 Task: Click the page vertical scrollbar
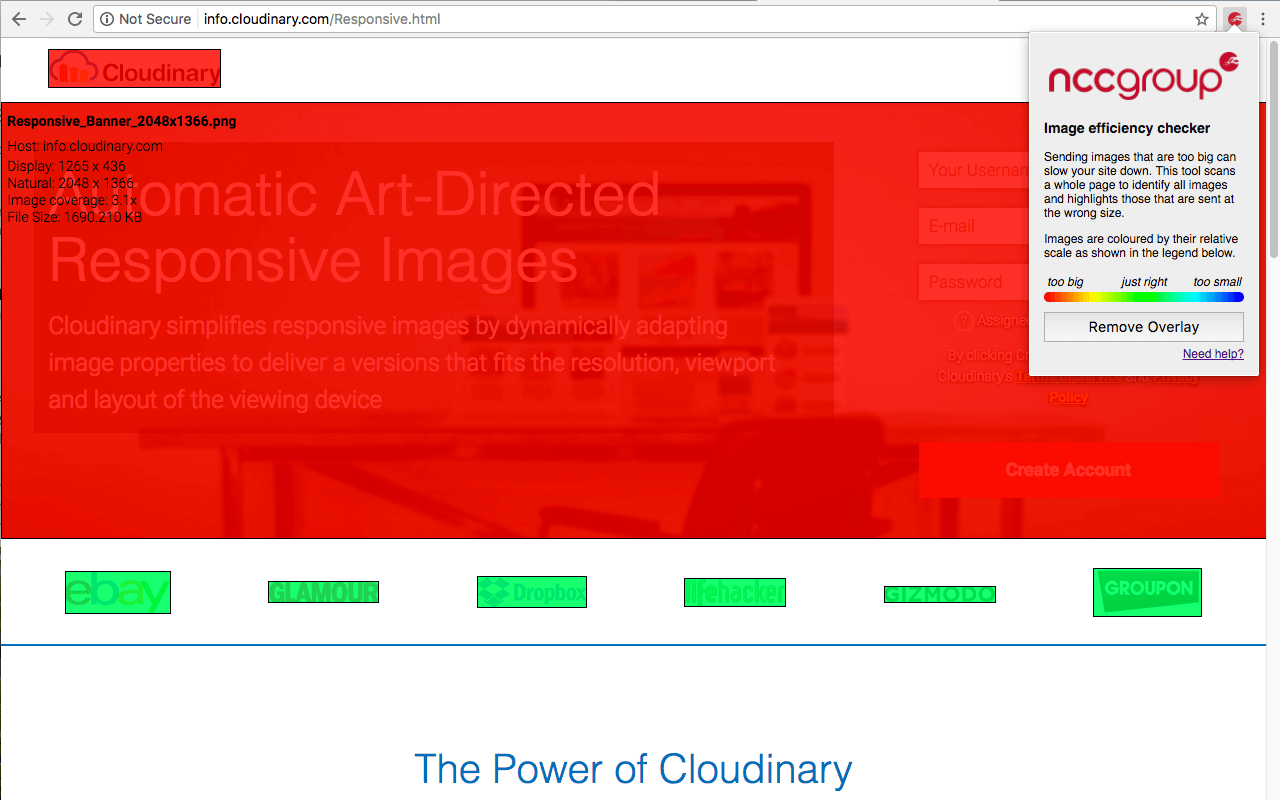click(1273, 150)
